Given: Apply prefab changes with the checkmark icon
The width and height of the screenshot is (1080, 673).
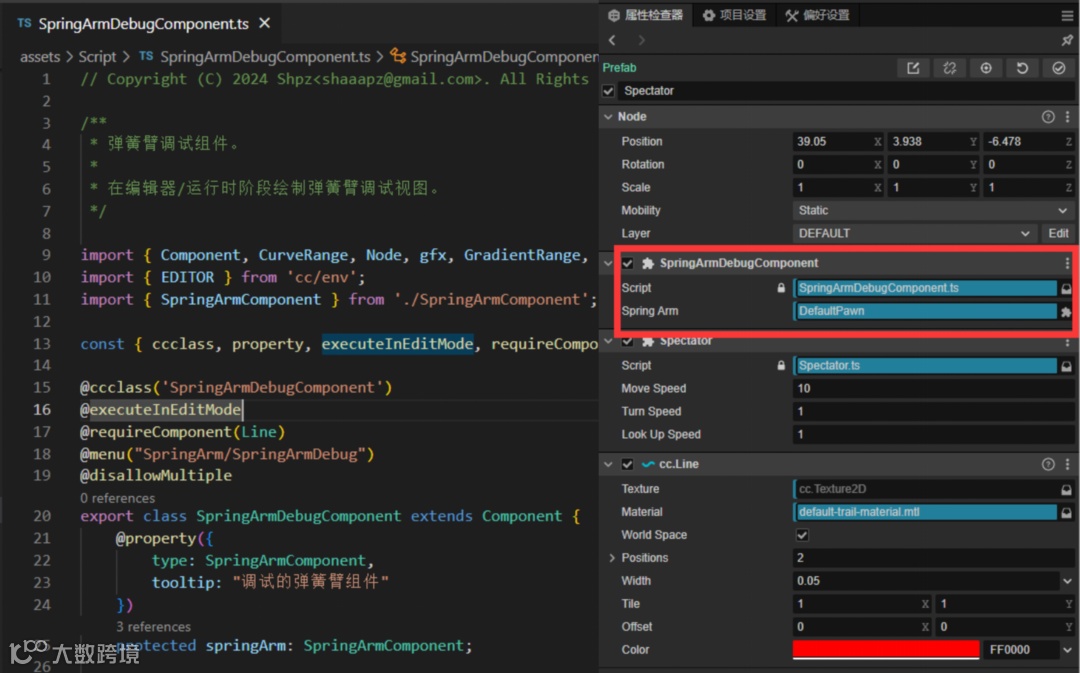Looking at the screenshot, I should [1059, 68].
